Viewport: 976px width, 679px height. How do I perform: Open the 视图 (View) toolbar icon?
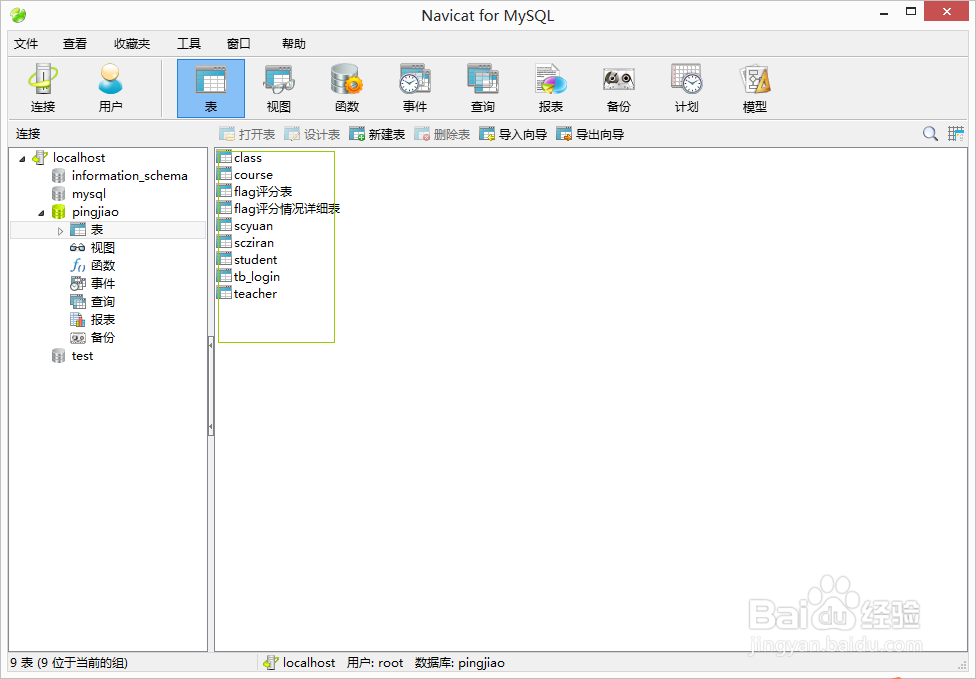[279, 88]
